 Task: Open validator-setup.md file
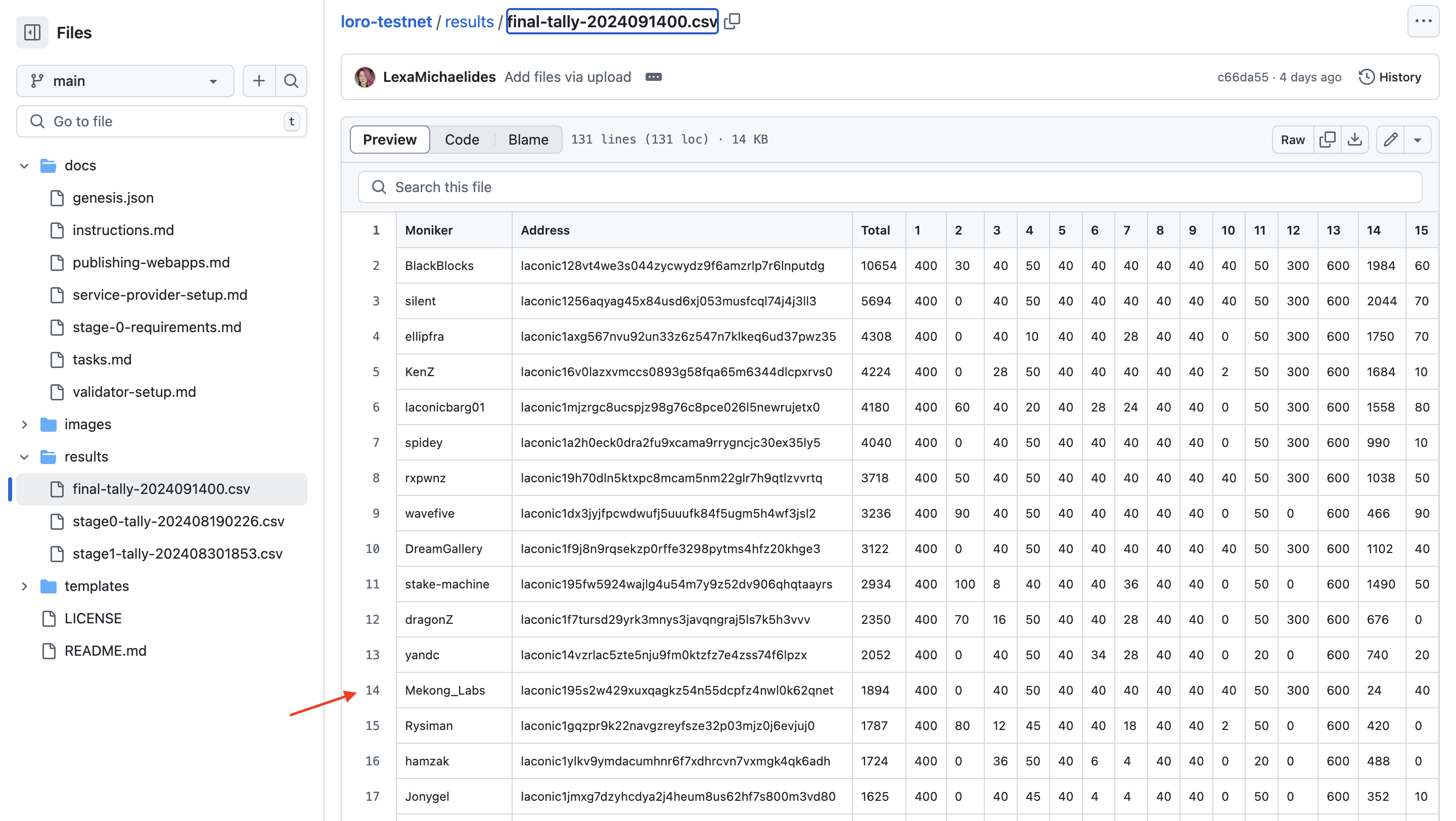134,392
